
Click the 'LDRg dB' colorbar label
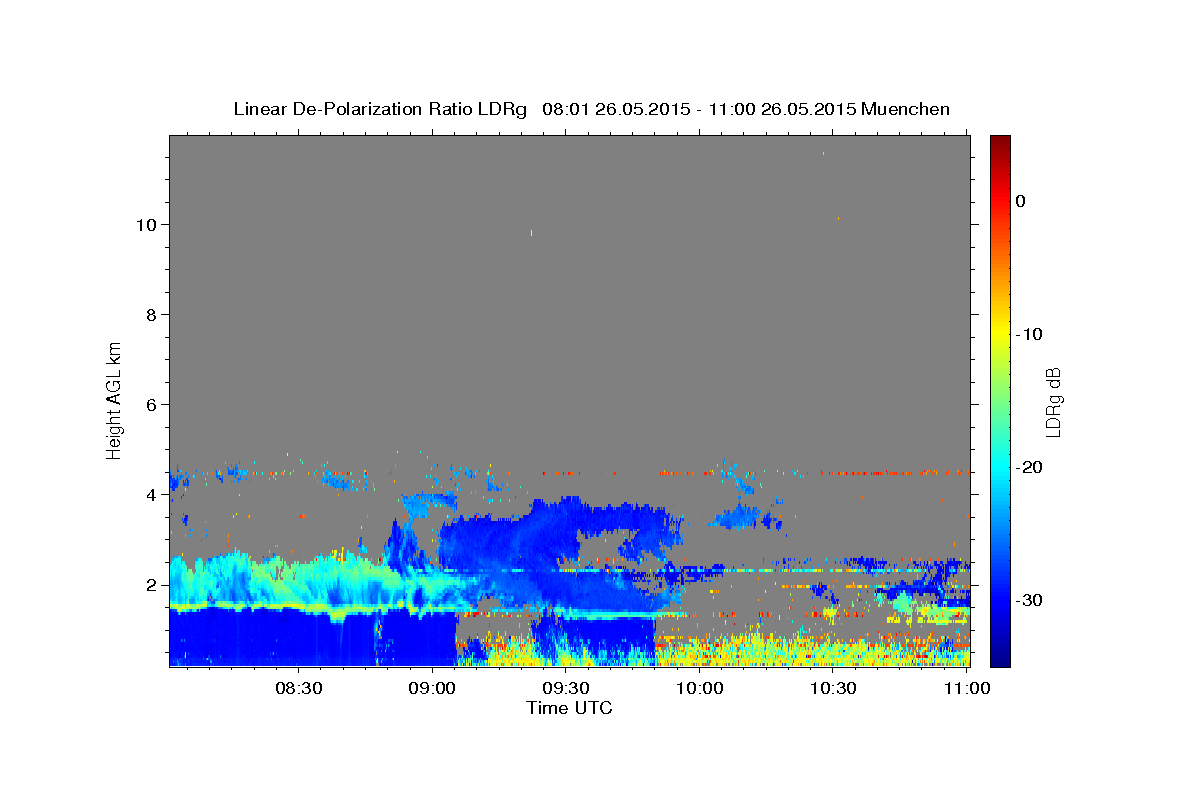coord(1052,402)
